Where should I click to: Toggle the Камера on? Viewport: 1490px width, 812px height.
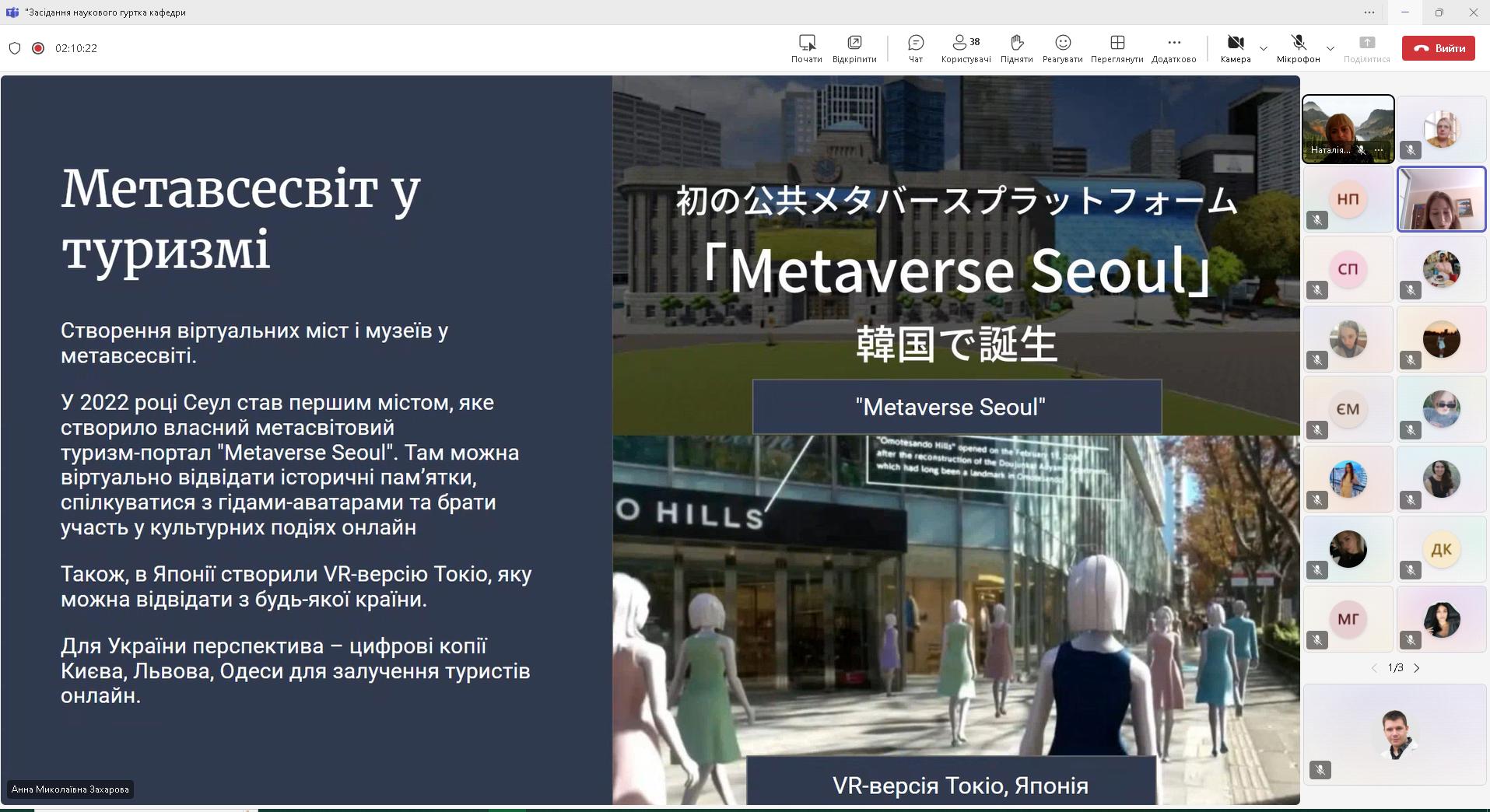[x=1236, y=48]
